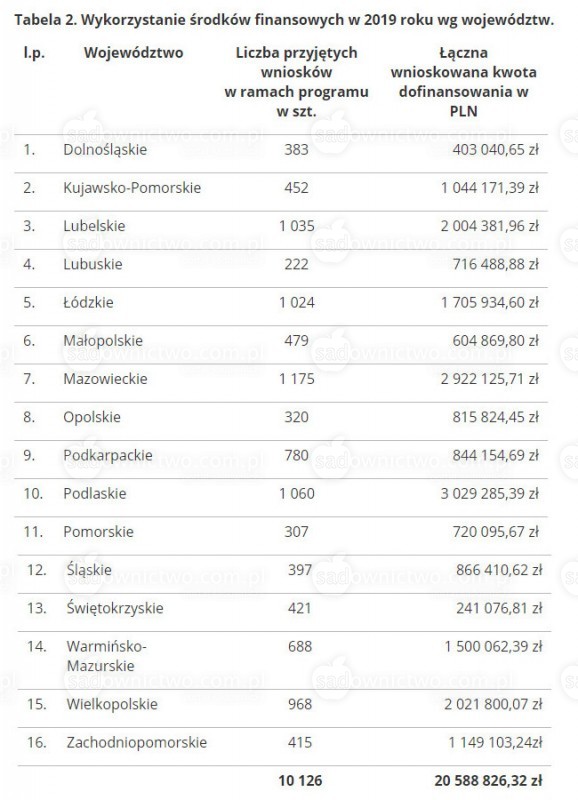The image size is (578, 800).
Task: Select Wielkopolskie amount 2 021 800,07 zł
Action: (x=493, y=705)
